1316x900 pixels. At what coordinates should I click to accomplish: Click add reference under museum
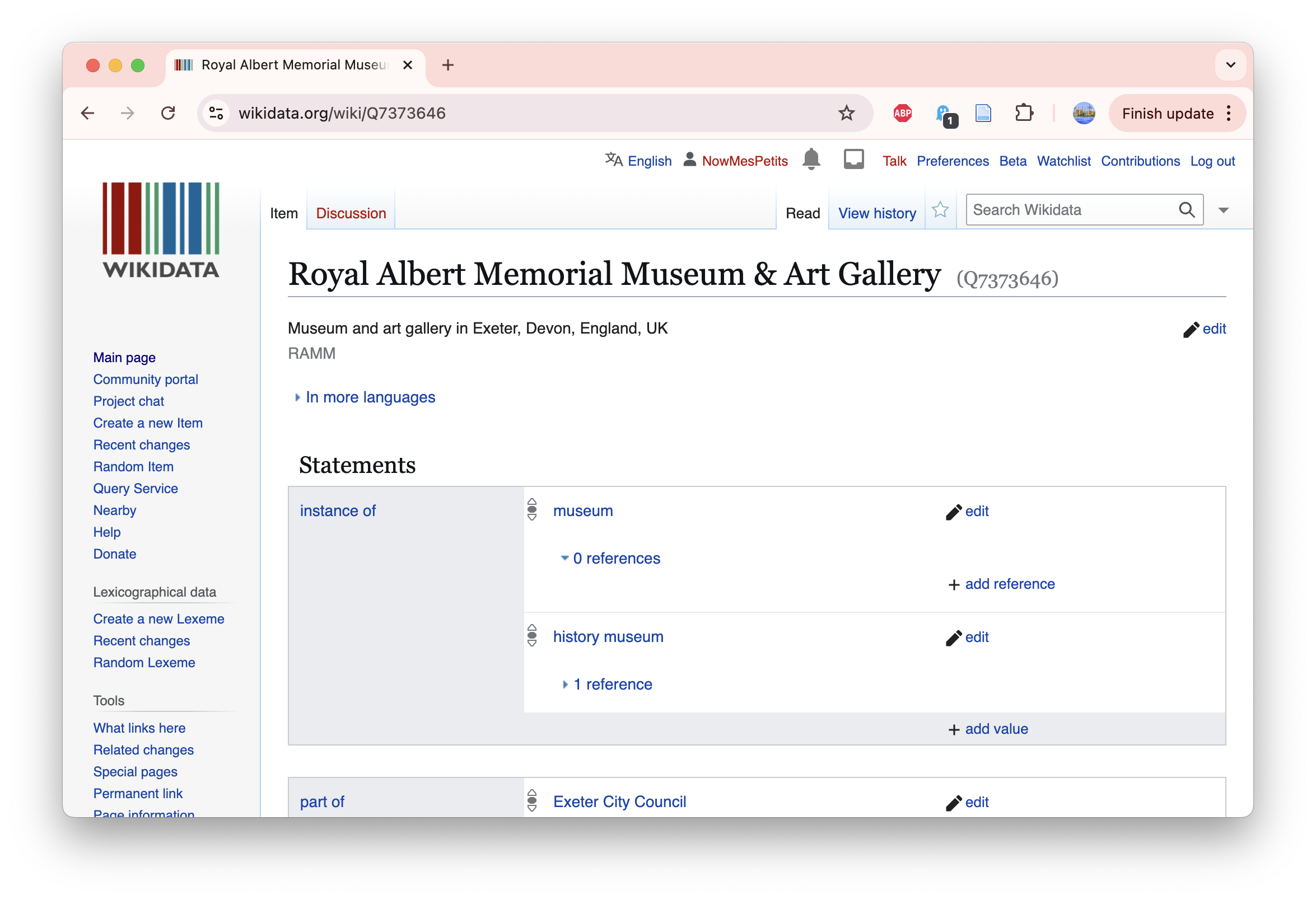click(1001, 584)
